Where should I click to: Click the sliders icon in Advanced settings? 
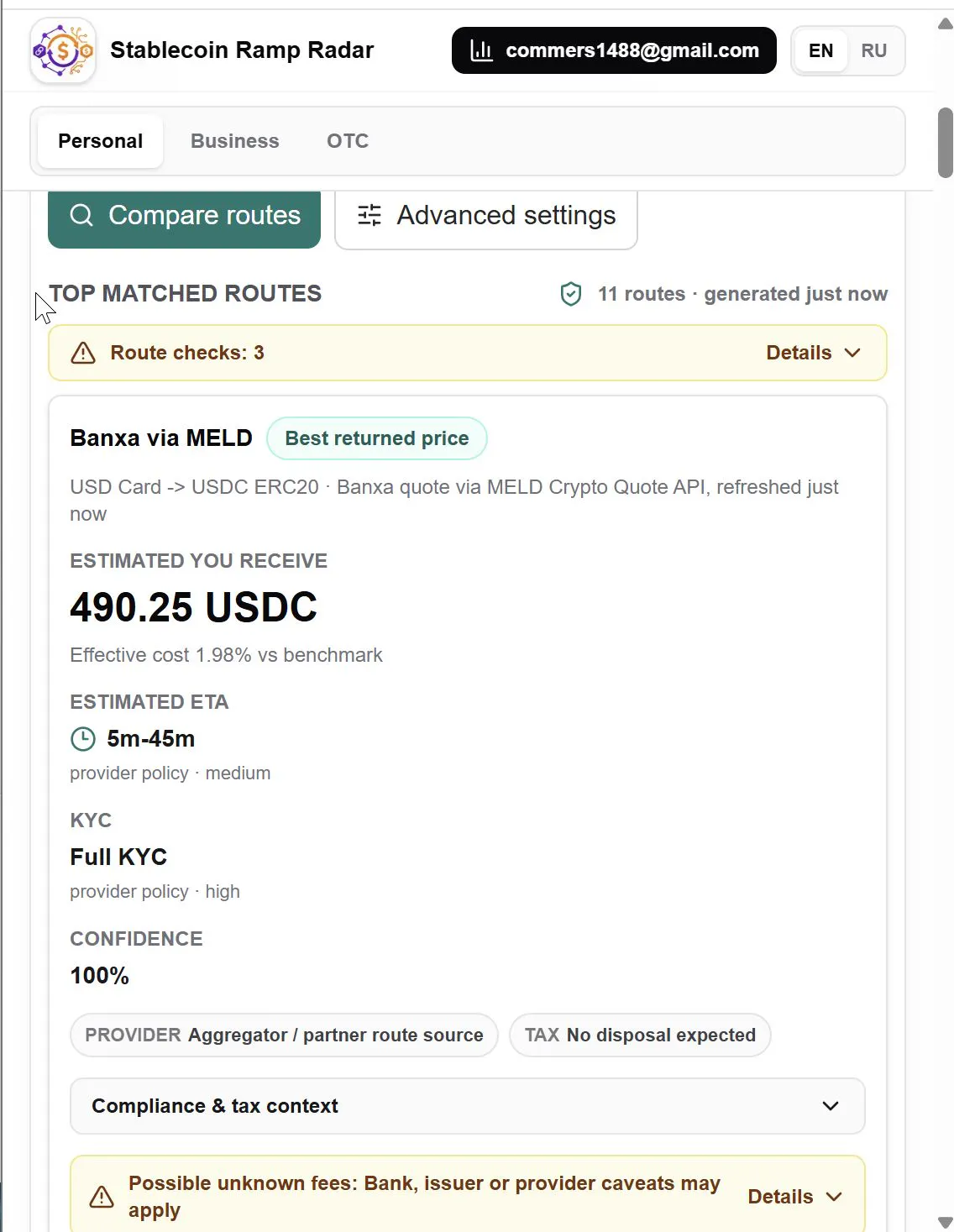(370, 216)
